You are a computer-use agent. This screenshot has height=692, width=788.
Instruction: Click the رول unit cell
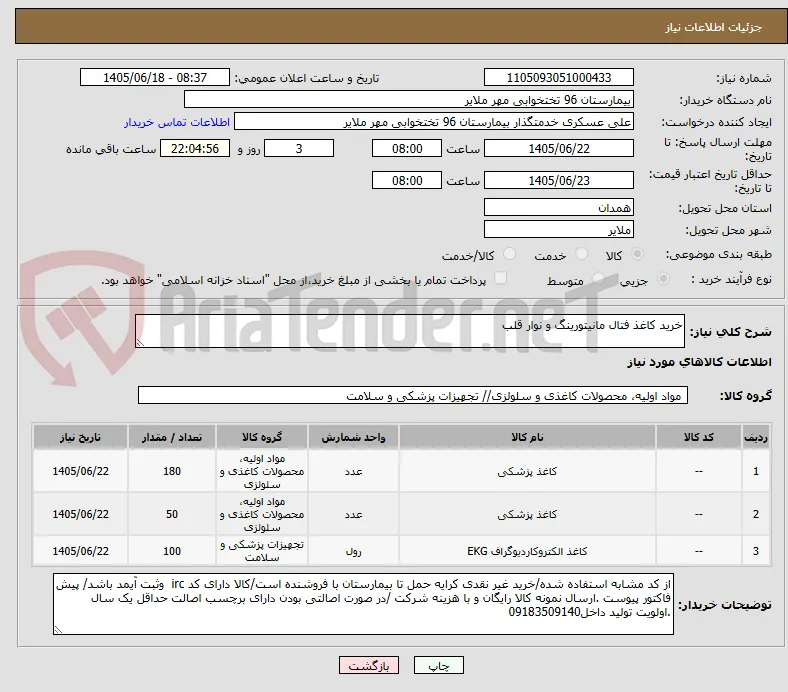(353, 551)
